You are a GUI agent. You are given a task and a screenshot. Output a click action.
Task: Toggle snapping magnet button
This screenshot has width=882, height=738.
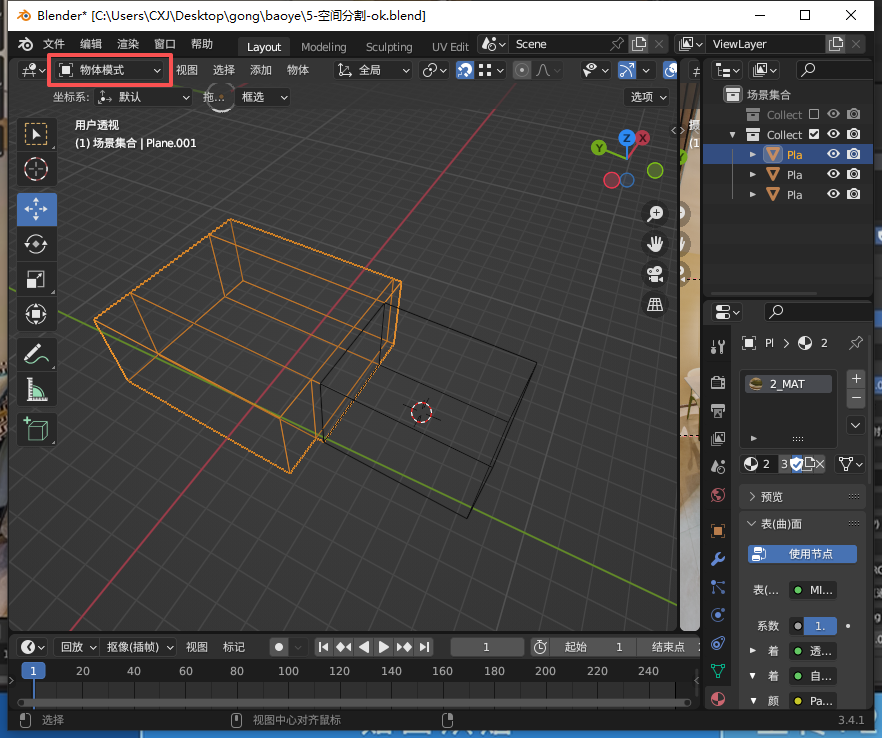tap(465, 70)
